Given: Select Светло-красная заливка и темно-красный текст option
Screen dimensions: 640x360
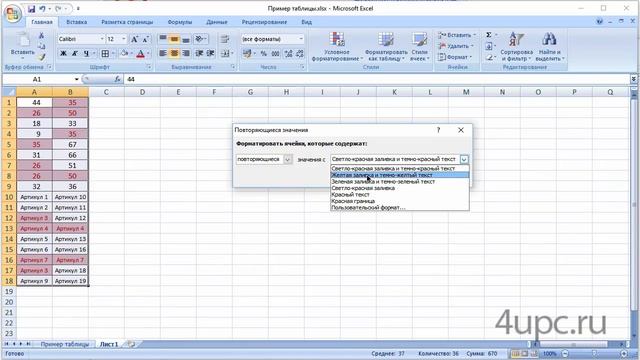Looking at the screenshot, I should click(x=400, y=168).
